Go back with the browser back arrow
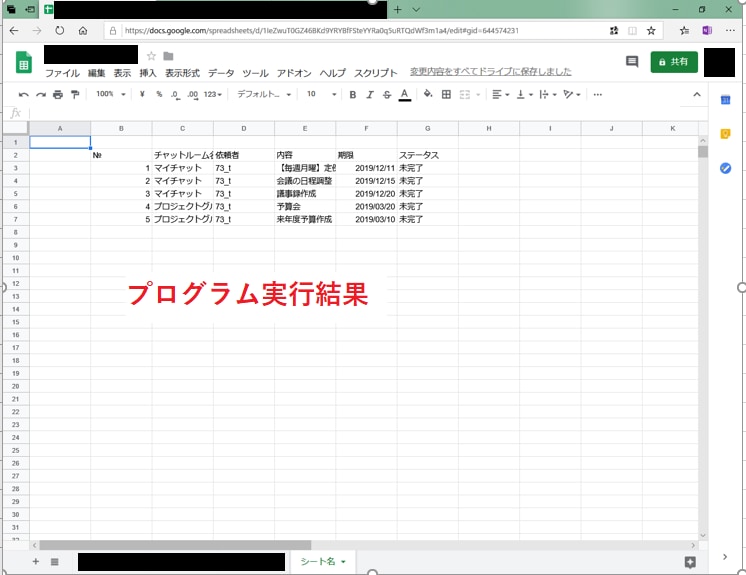This screenshot has height=575, width=746. coord(14,30)
